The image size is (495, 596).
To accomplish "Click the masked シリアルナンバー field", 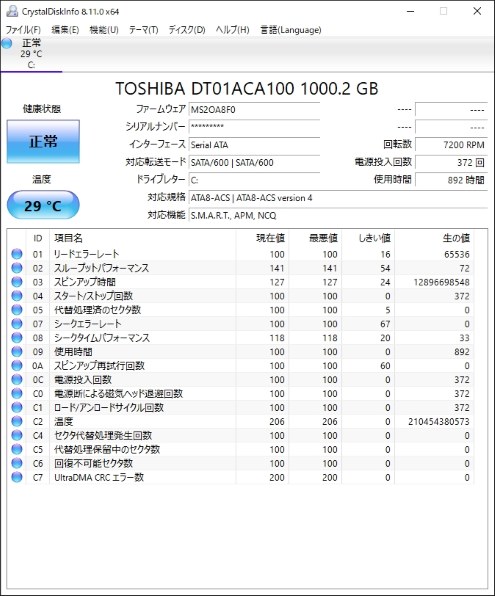I will 254,127.
